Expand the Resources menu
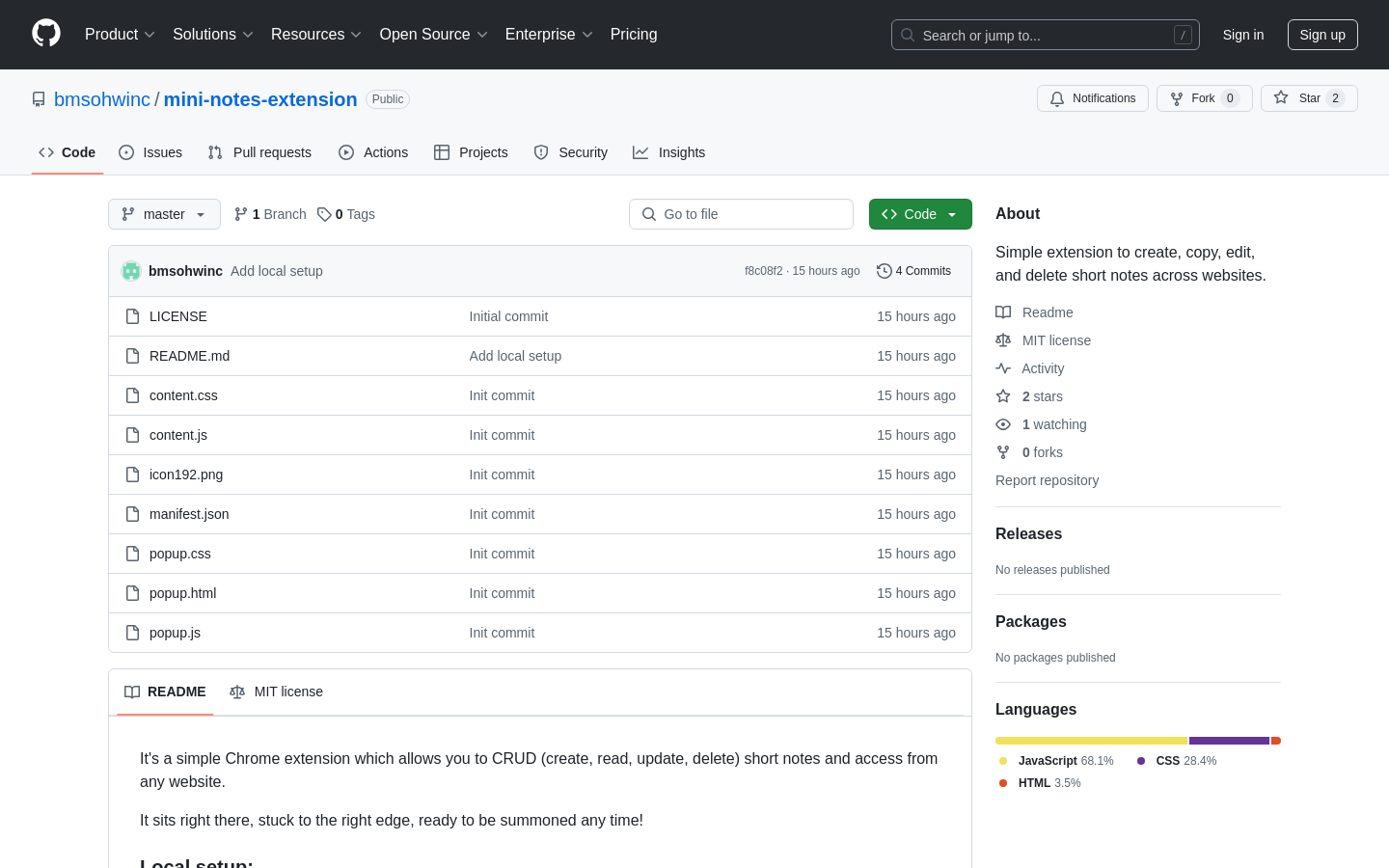 316,35
